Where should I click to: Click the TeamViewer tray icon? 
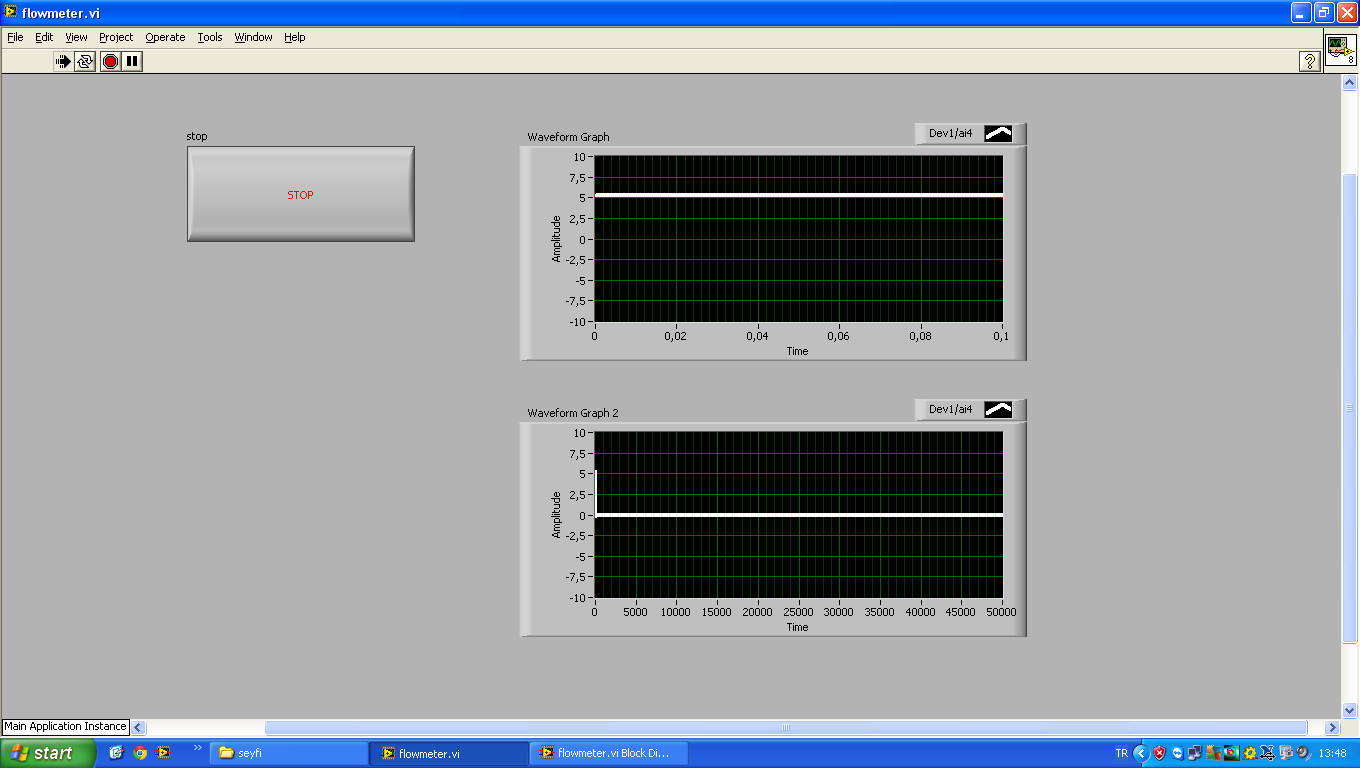coord(1177,753)
